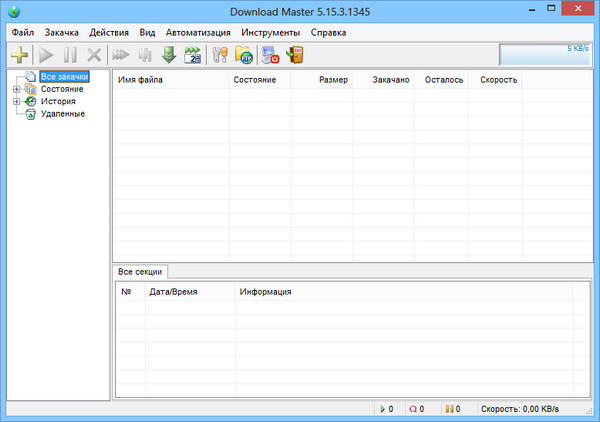Screen dimensions: 600x422
Task: Switch to the Все секции tab
Action: [x=140, y=271]
